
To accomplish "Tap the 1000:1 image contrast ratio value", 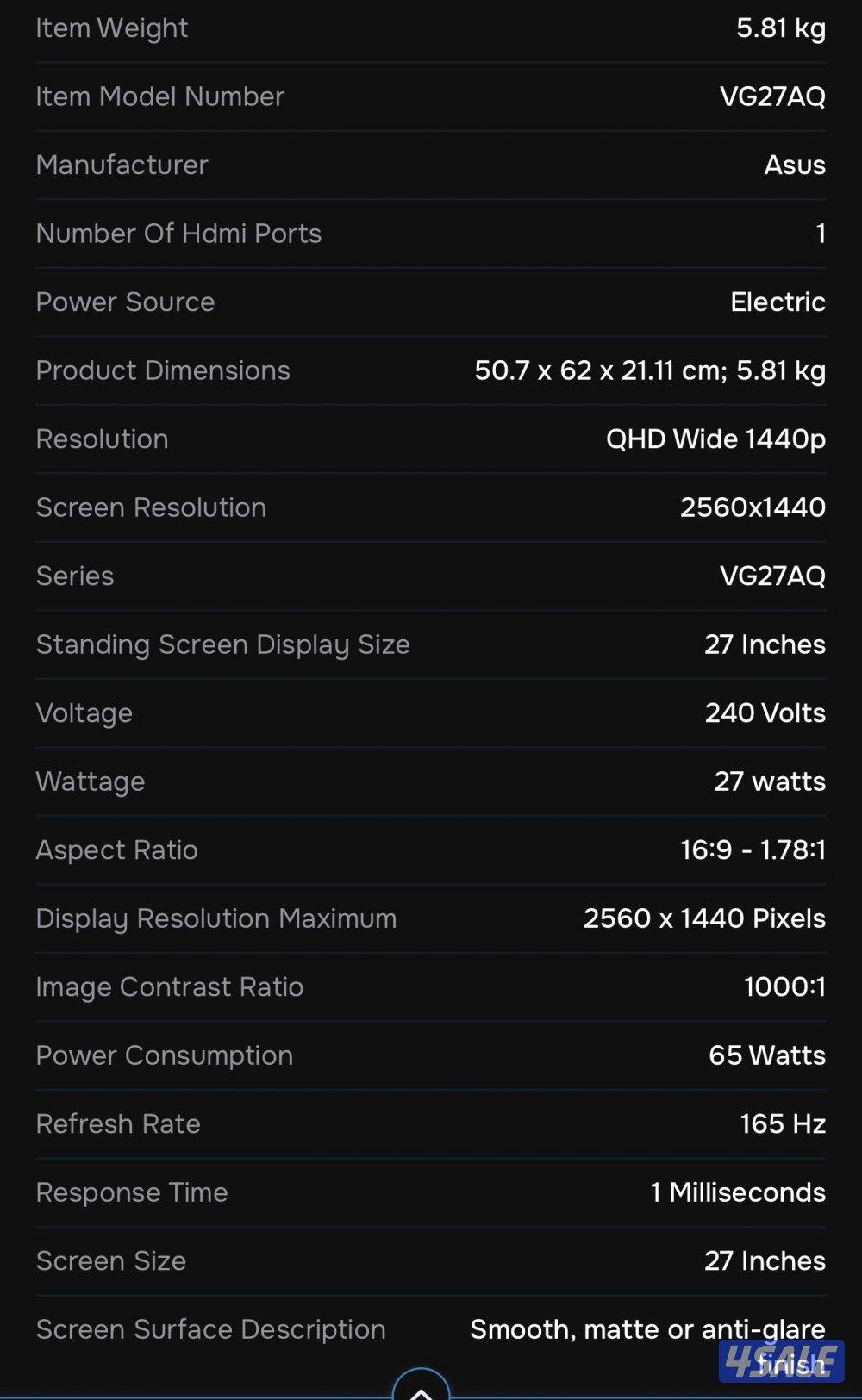I will point(784,986).
